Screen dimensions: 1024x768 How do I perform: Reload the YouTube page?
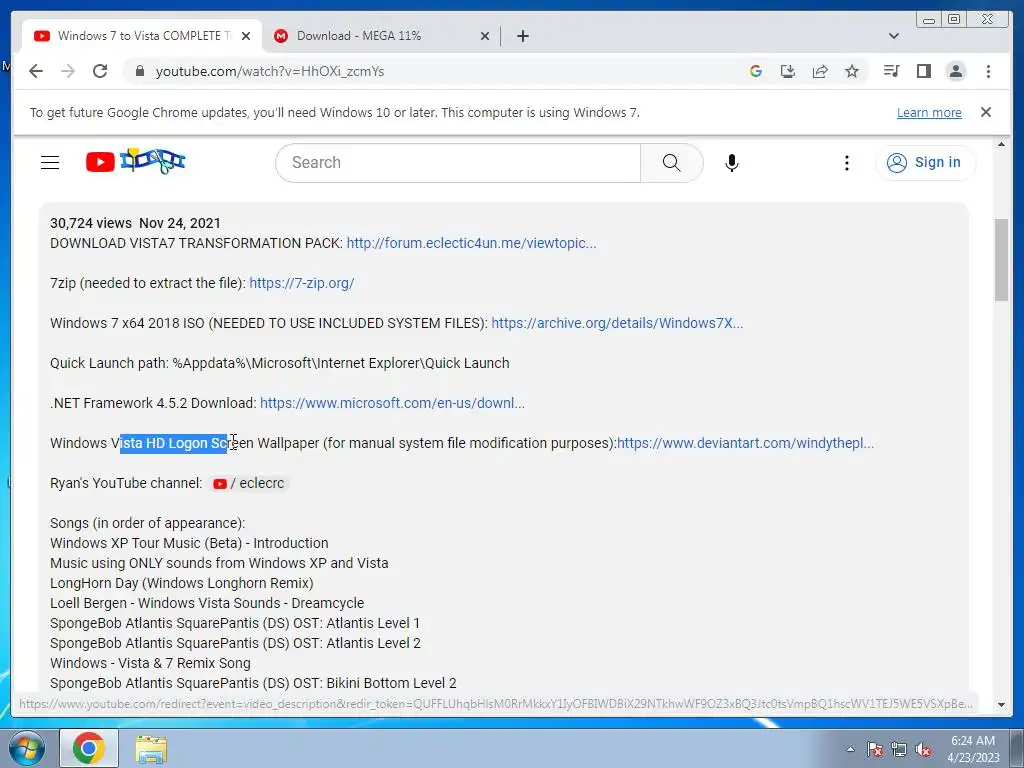click(100, 71)
